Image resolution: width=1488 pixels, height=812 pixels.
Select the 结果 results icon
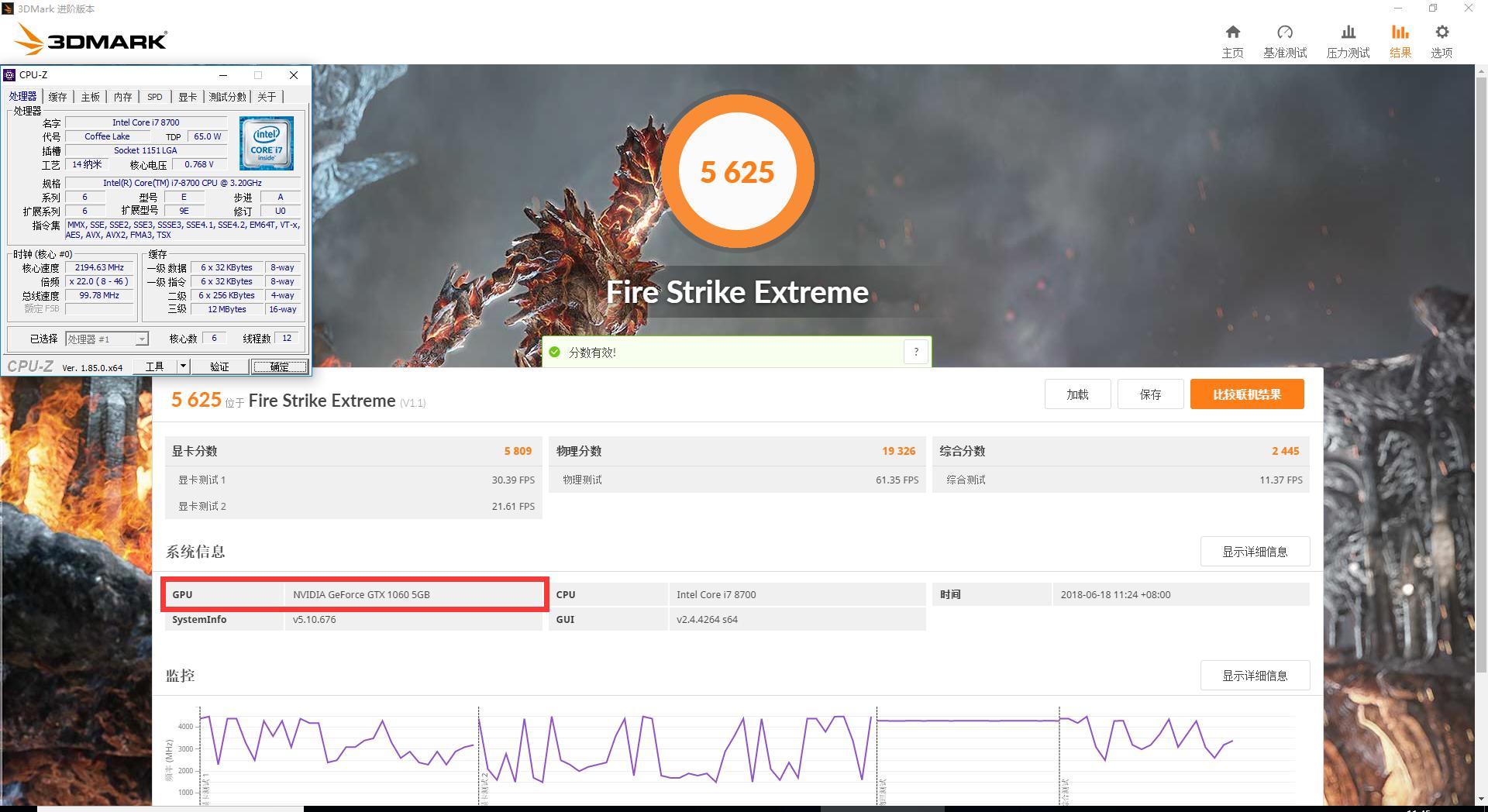click(x=1400, y=38)
